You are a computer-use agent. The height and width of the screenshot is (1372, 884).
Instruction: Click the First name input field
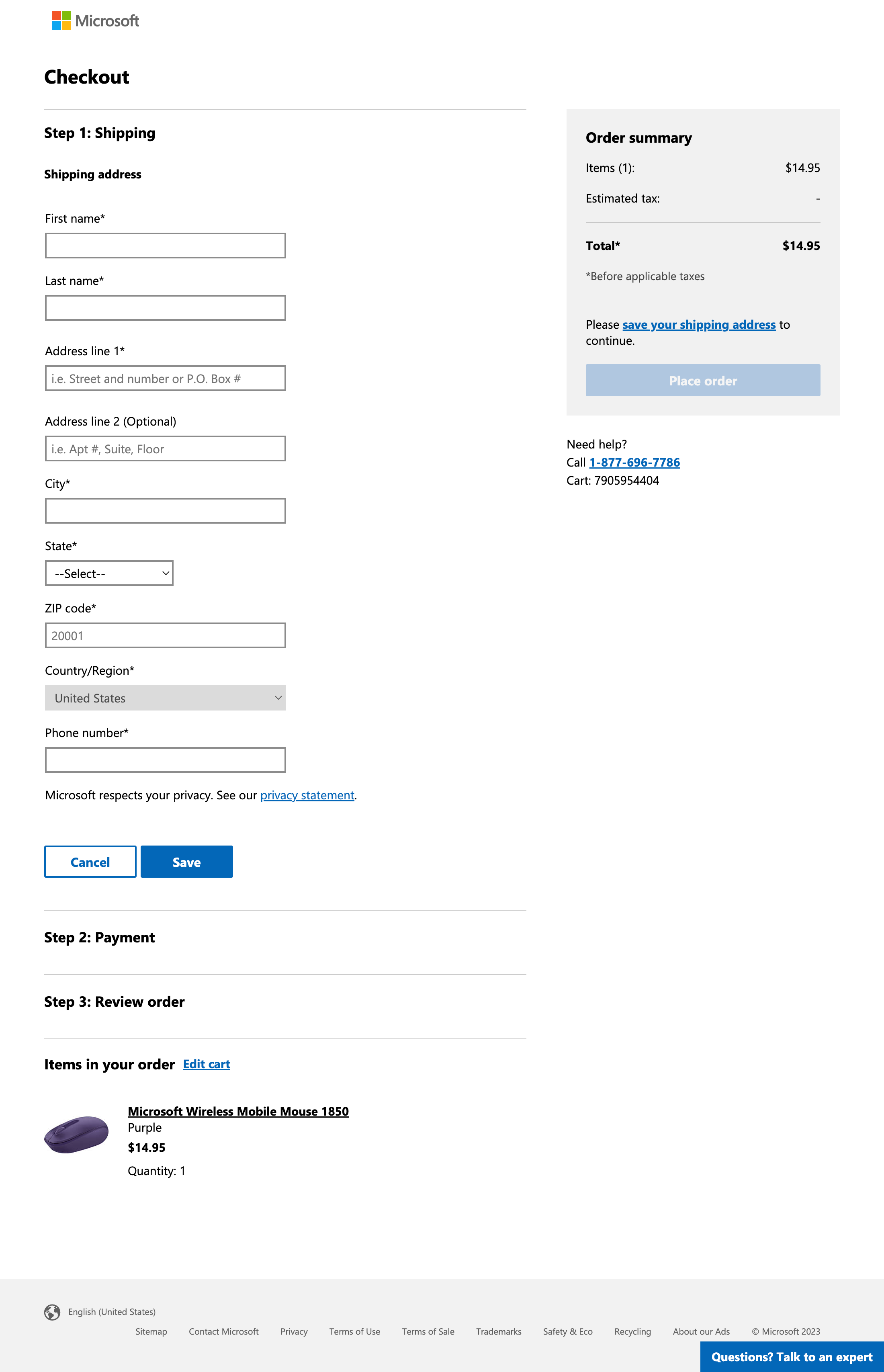[165, 245]
